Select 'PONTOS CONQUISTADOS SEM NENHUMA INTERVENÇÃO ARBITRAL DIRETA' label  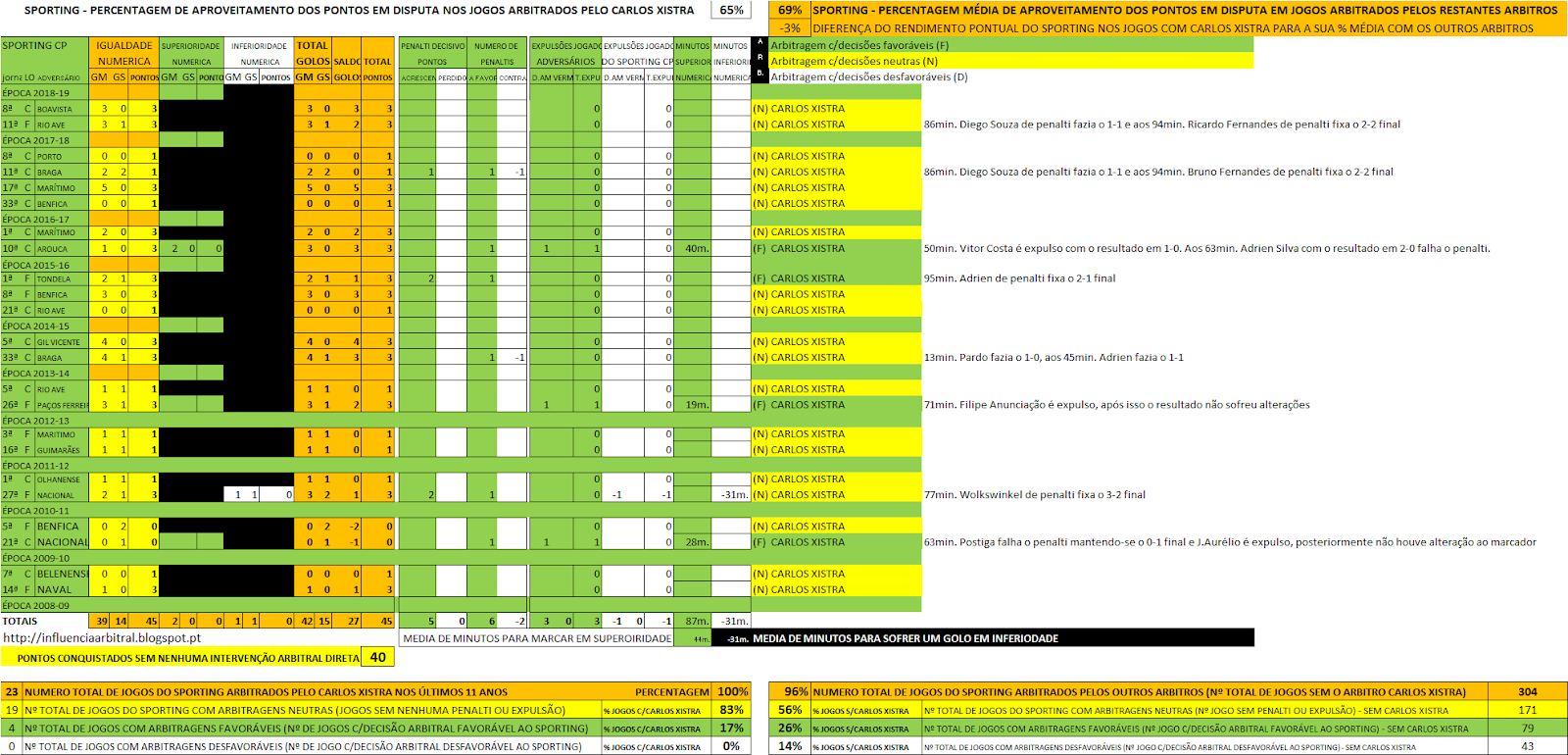[x=181, y=658]
